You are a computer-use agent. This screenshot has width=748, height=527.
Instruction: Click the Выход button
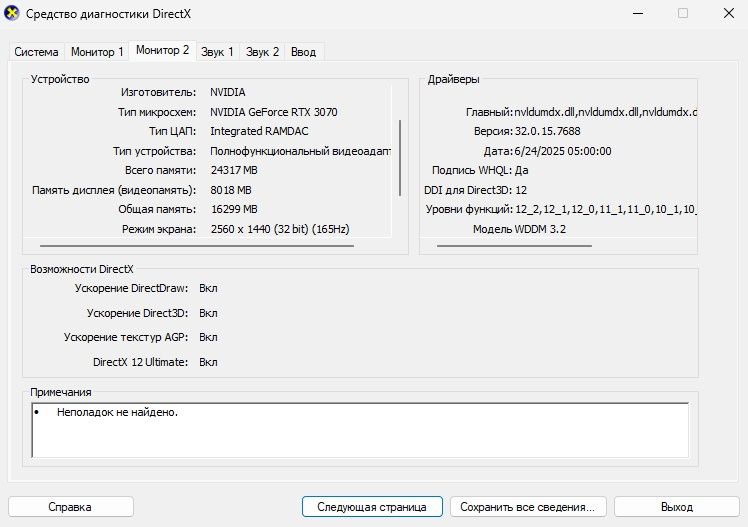click(676, 506)
